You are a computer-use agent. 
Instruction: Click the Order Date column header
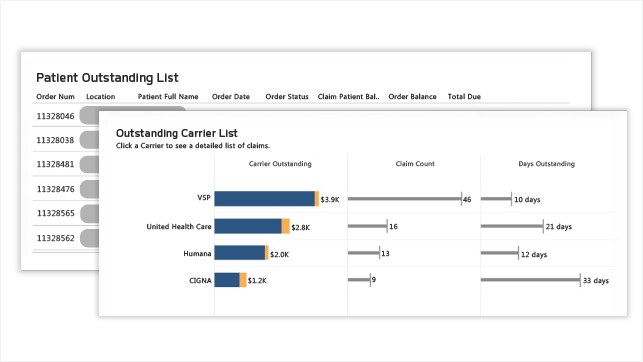tap(231, 97)
